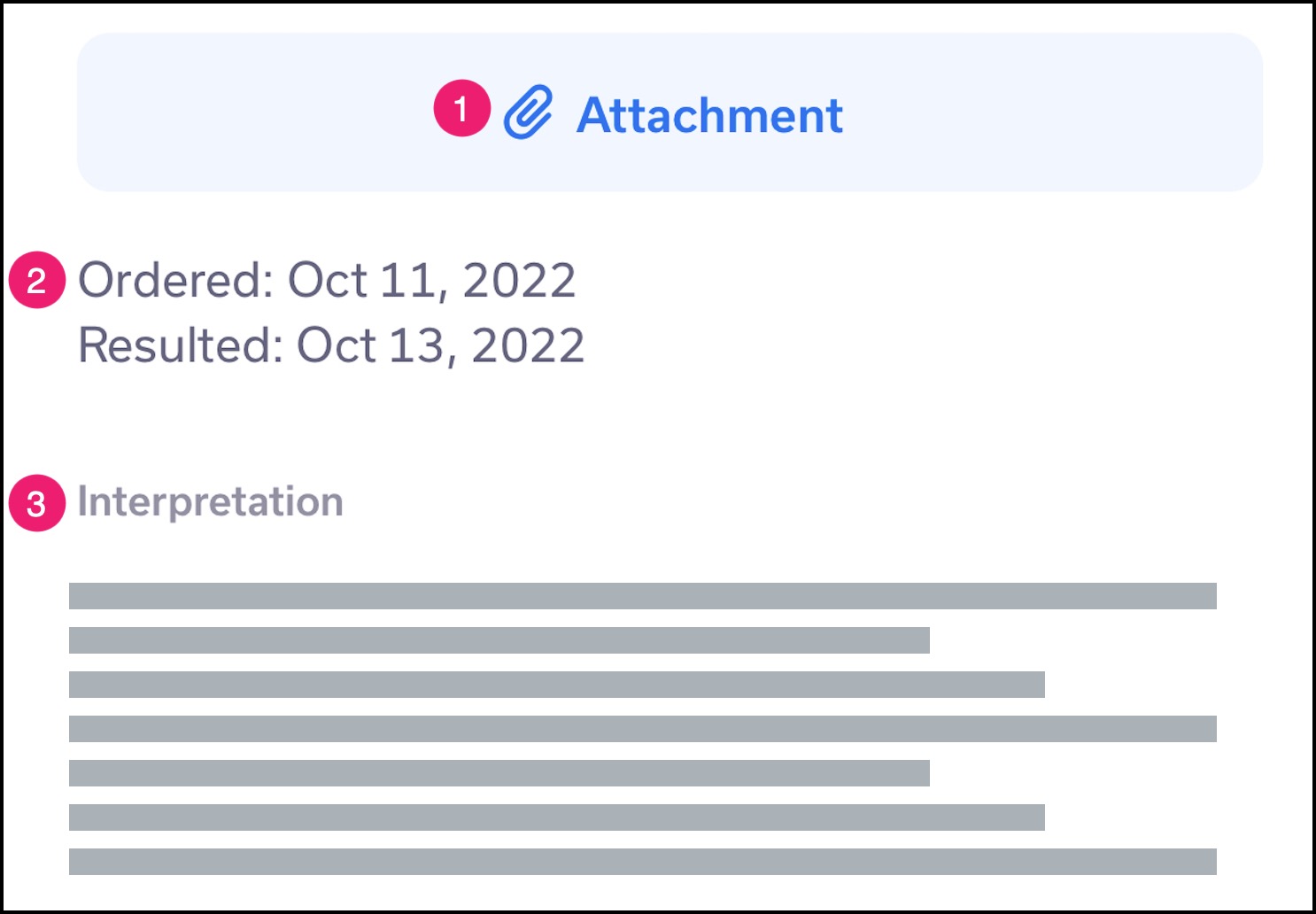This screenshot has height=914, width=1316.
Task: Click the pink callout badge numbered 3
Action: tap(36, 503)
